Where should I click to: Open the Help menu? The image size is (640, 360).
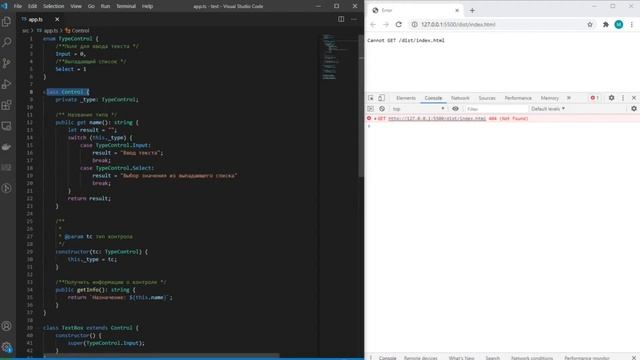[x=147, y=6]
